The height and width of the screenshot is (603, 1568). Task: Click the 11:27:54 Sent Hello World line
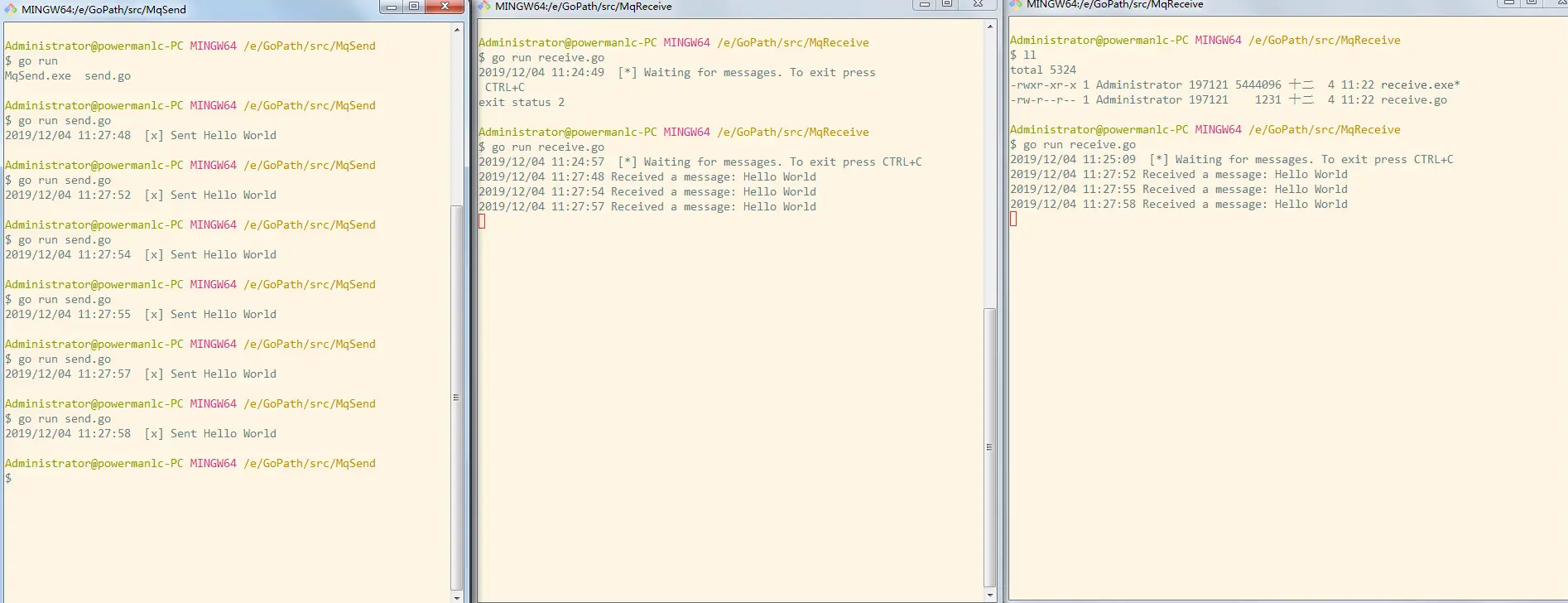tap(141, 255)
